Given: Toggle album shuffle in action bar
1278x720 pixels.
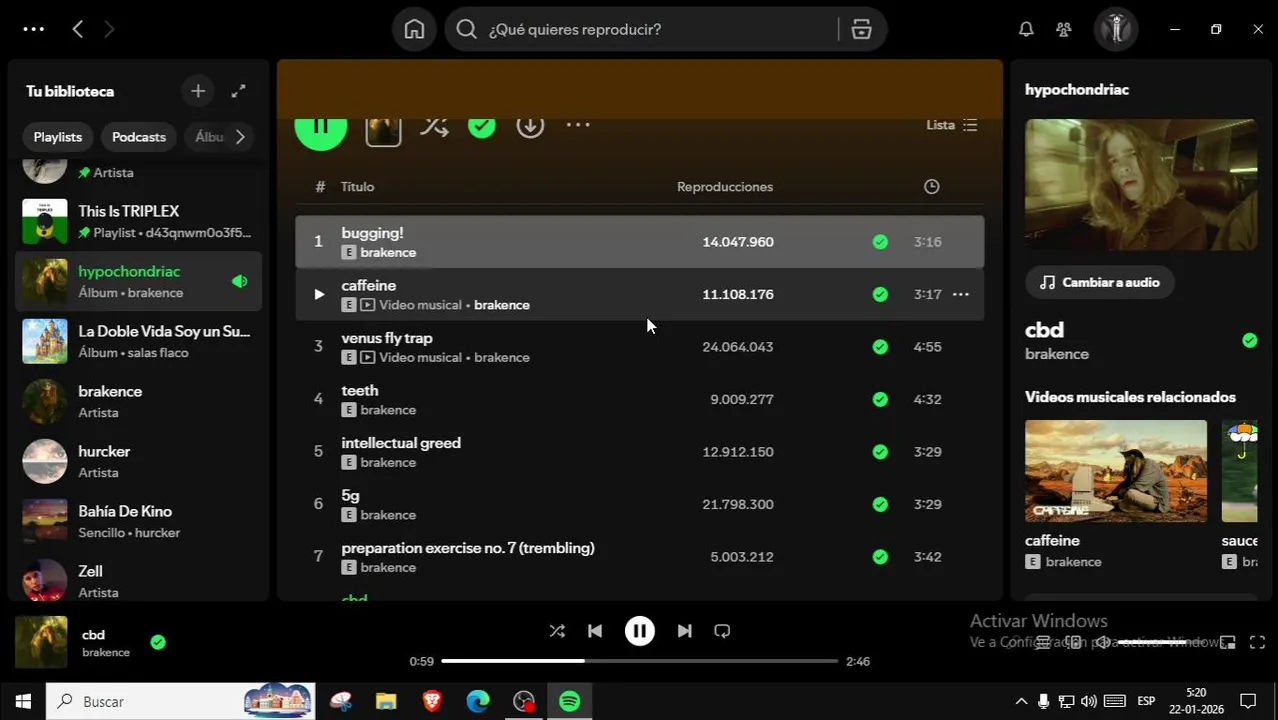Looking at the screenshot, I should (x=434, y=125).
